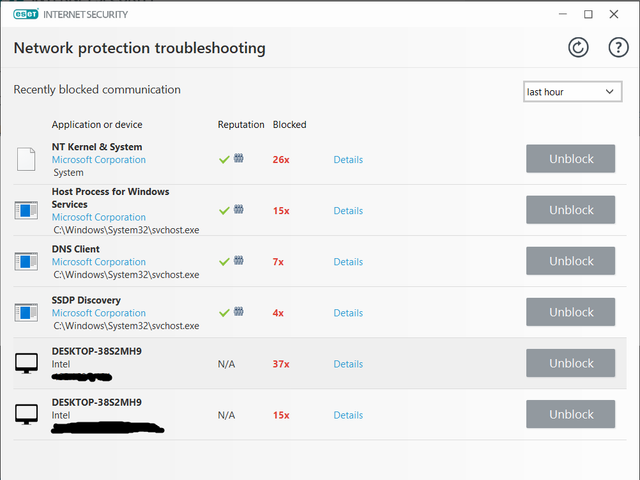Click the '26x' blocked count

click(x=281, y=160)
